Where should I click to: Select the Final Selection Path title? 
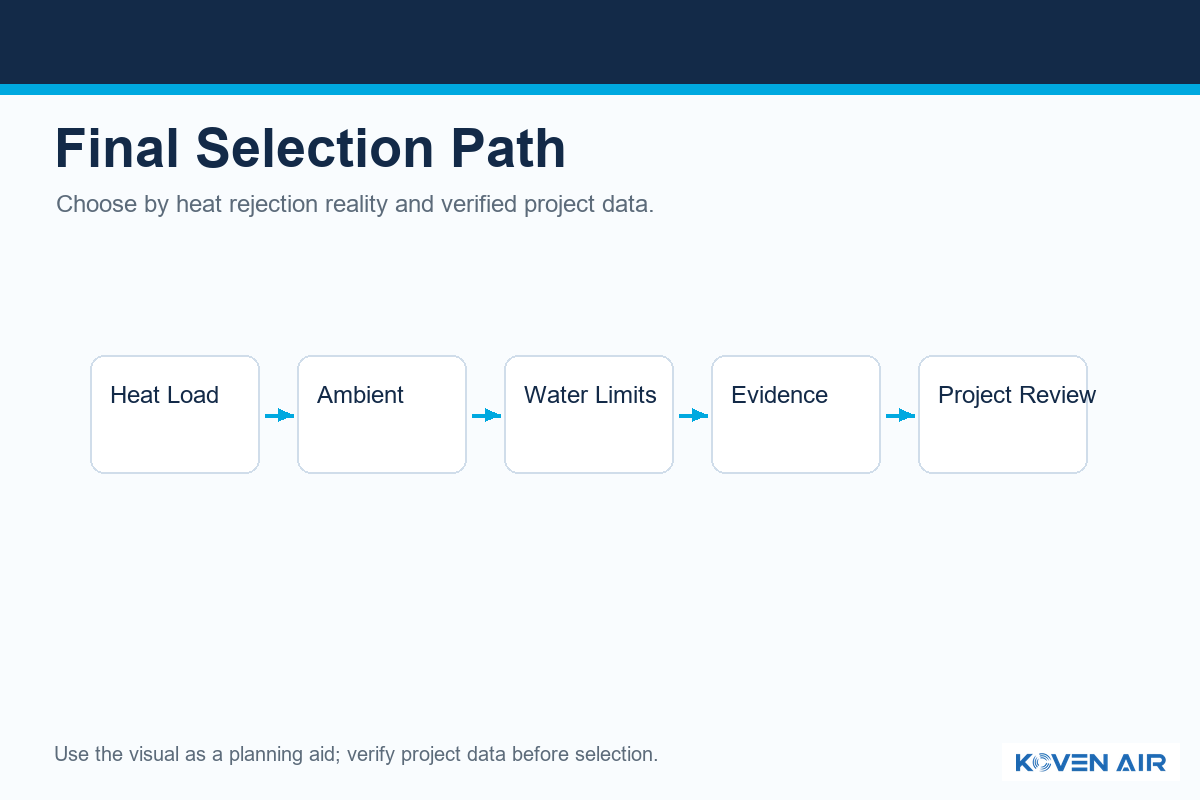coord(311,148)
